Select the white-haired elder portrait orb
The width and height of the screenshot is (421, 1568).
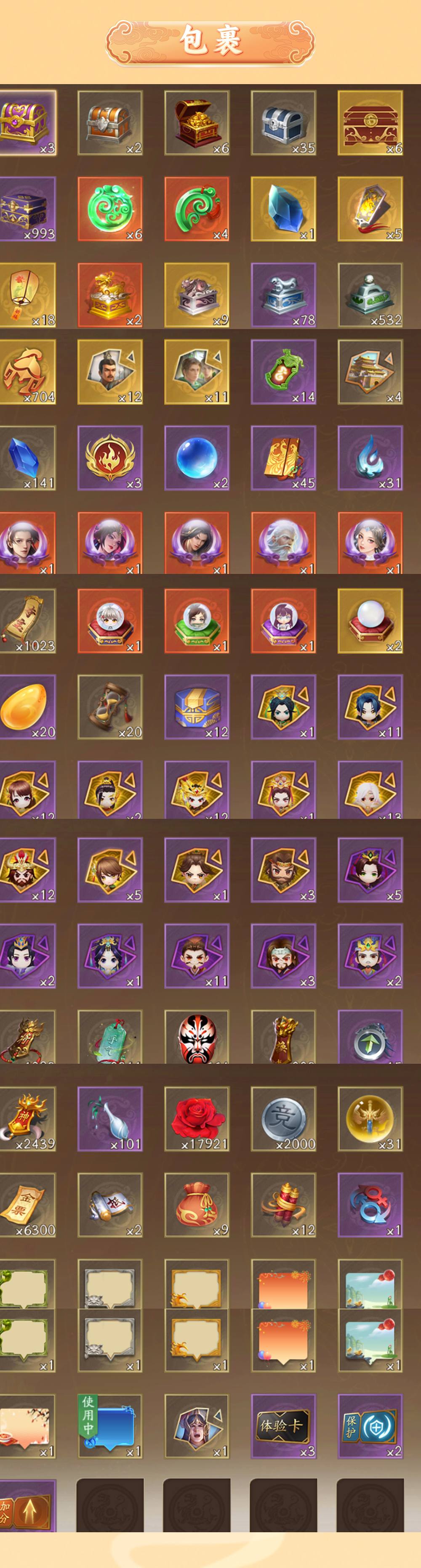click(283, 542)
